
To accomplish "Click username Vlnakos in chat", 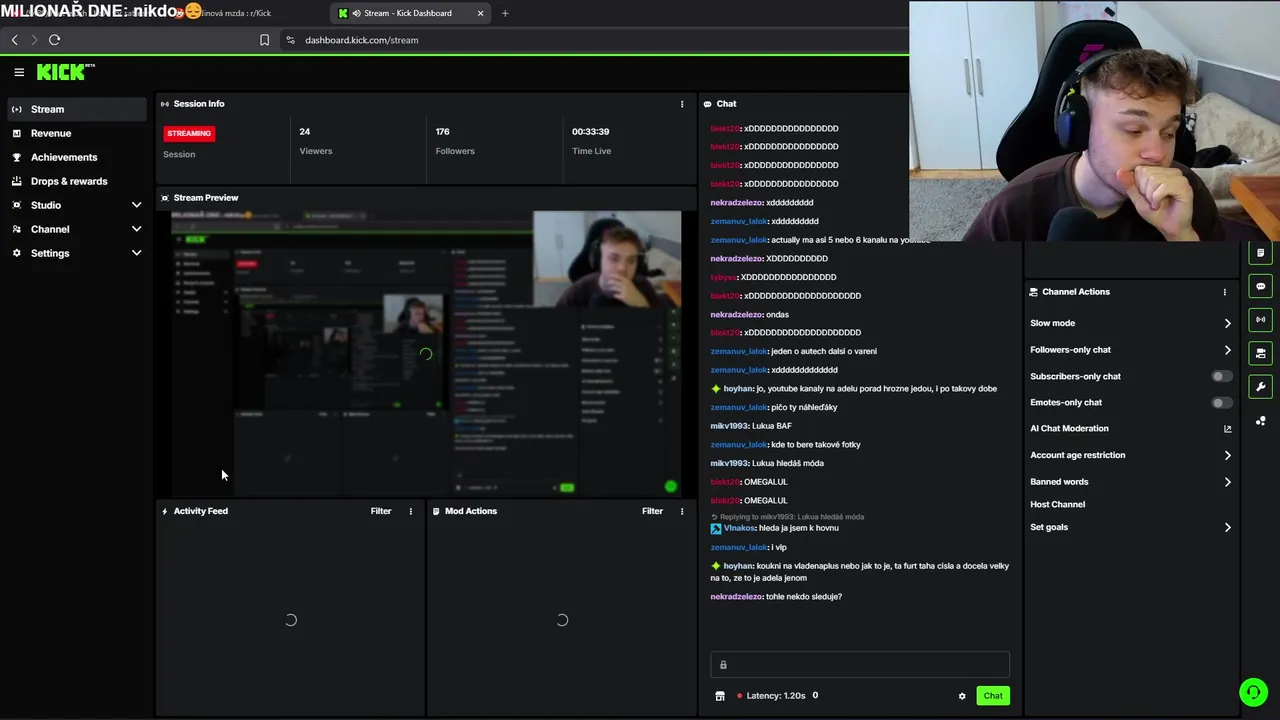I will point(739,528).
